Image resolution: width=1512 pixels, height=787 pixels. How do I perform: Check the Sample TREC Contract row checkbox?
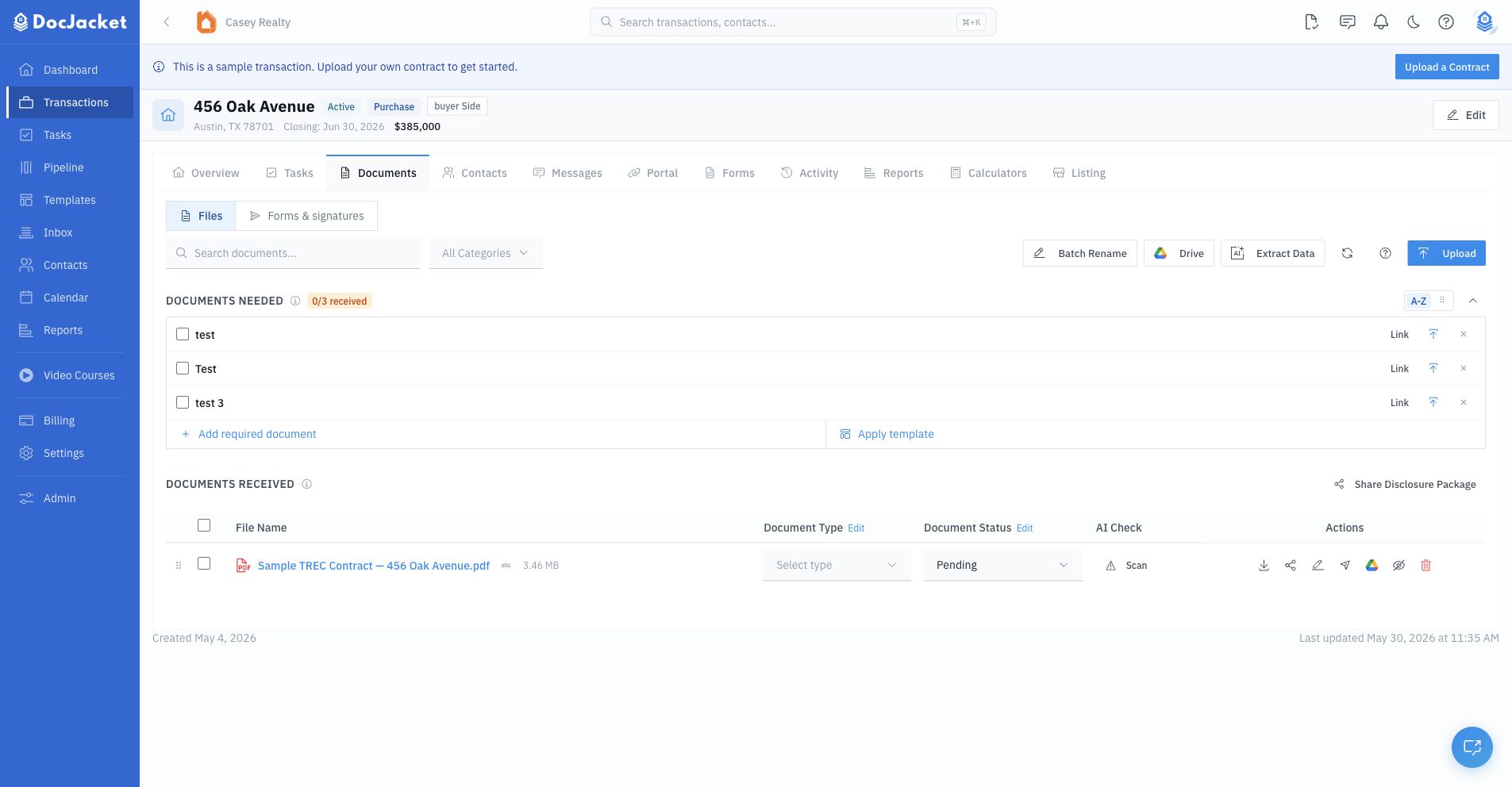point(204,563)
